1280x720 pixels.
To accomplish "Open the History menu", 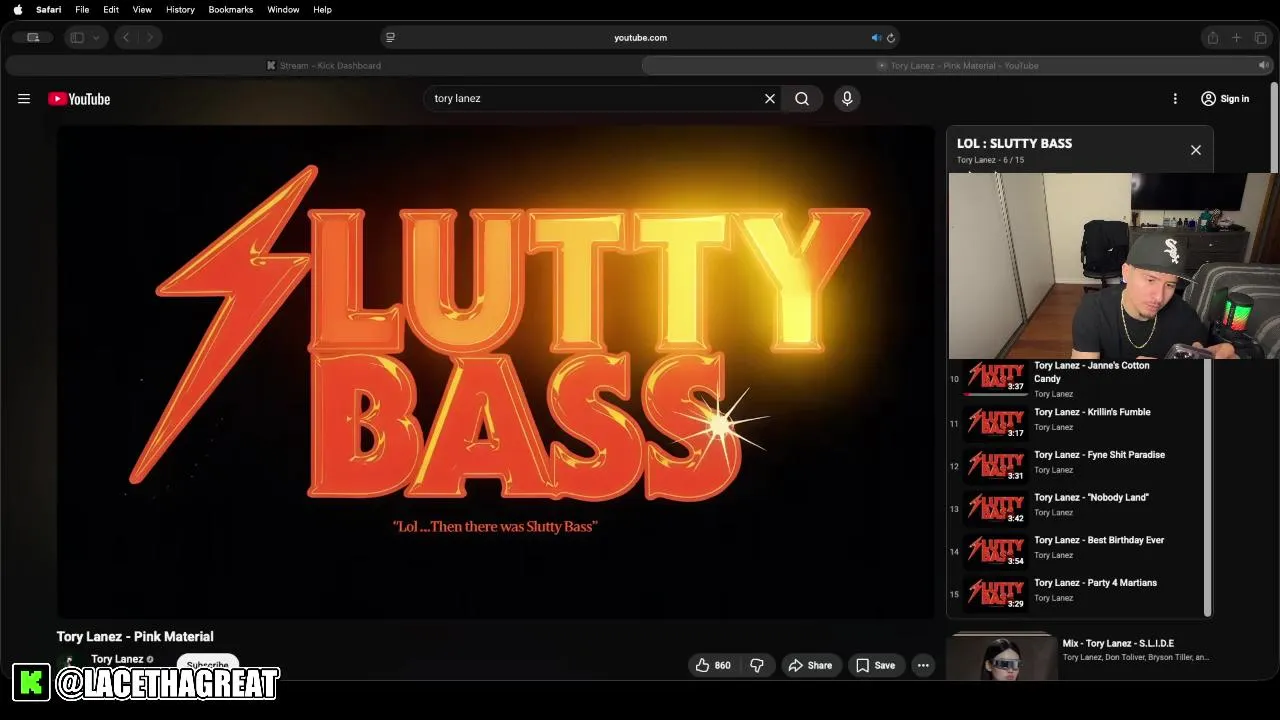I will (180, 9).
